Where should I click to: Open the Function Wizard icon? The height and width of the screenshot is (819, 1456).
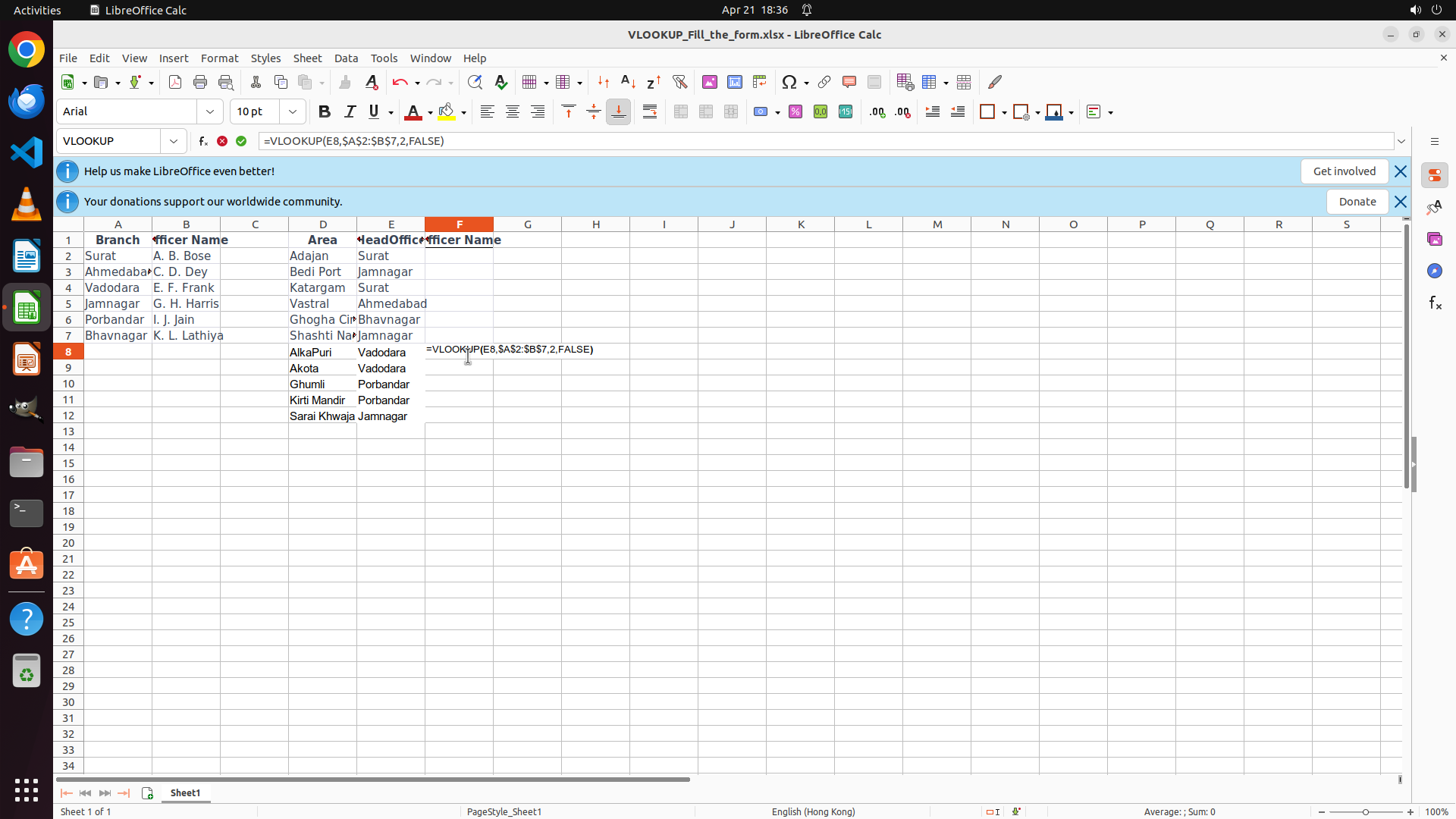pyautogui.click(x=202, y=141)
